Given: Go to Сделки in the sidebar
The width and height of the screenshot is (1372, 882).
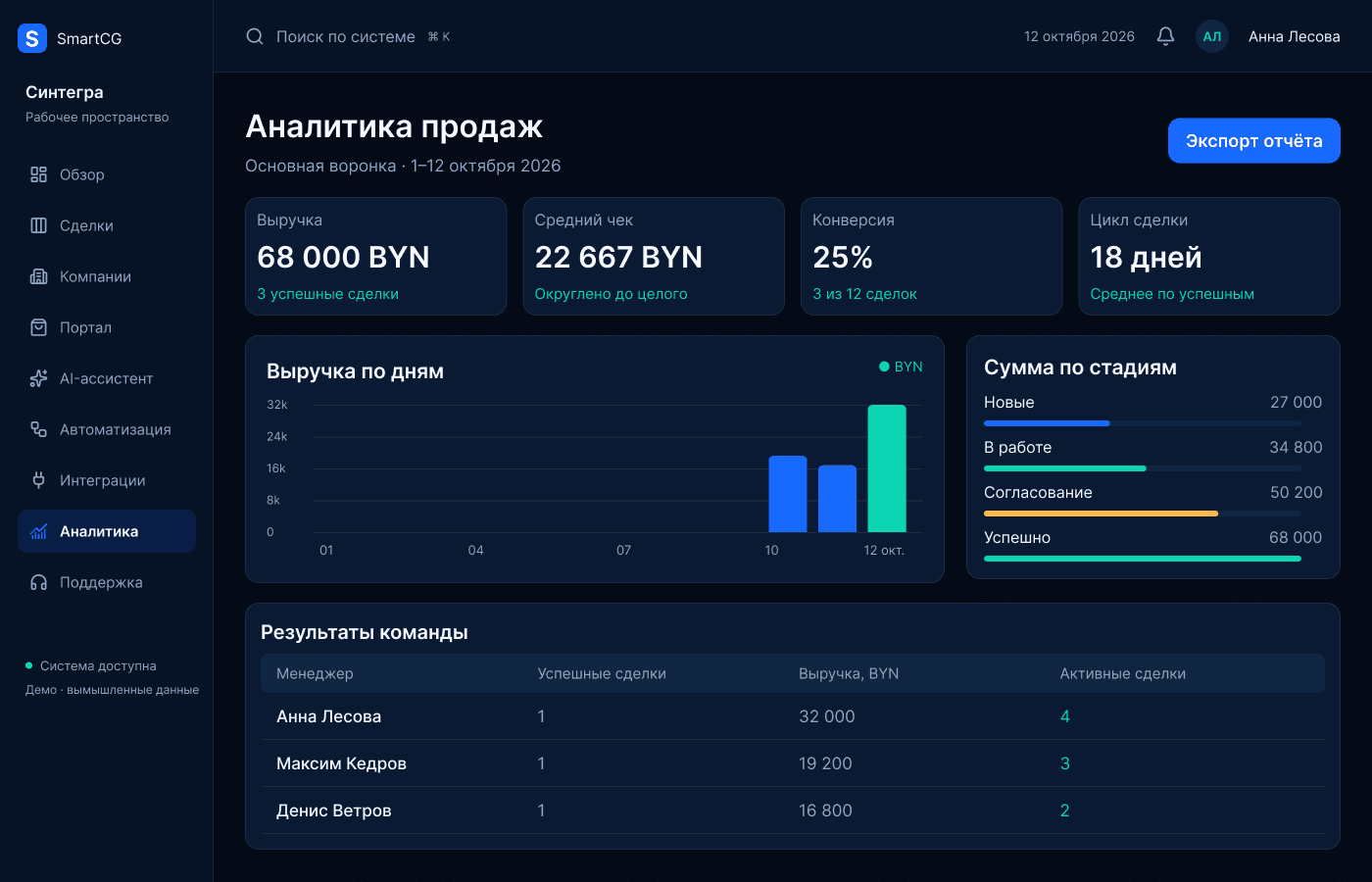Looking at the screenshot, I should [x=107, y=225].
